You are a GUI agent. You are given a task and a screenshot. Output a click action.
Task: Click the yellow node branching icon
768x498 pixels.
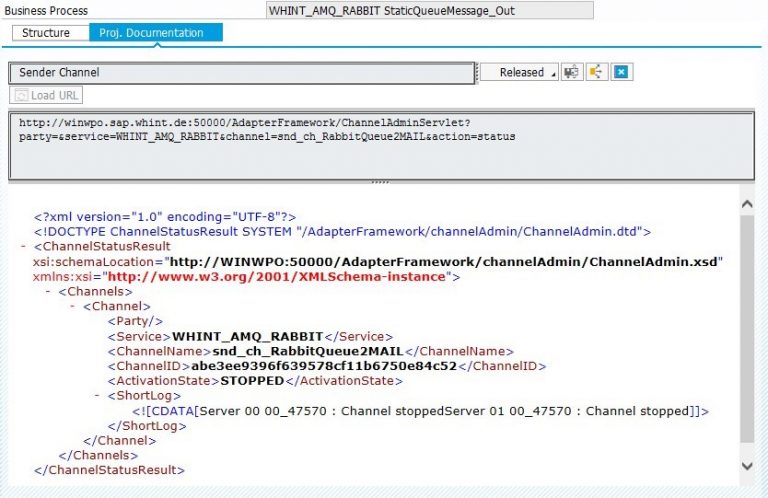click(x=597, y=72)
